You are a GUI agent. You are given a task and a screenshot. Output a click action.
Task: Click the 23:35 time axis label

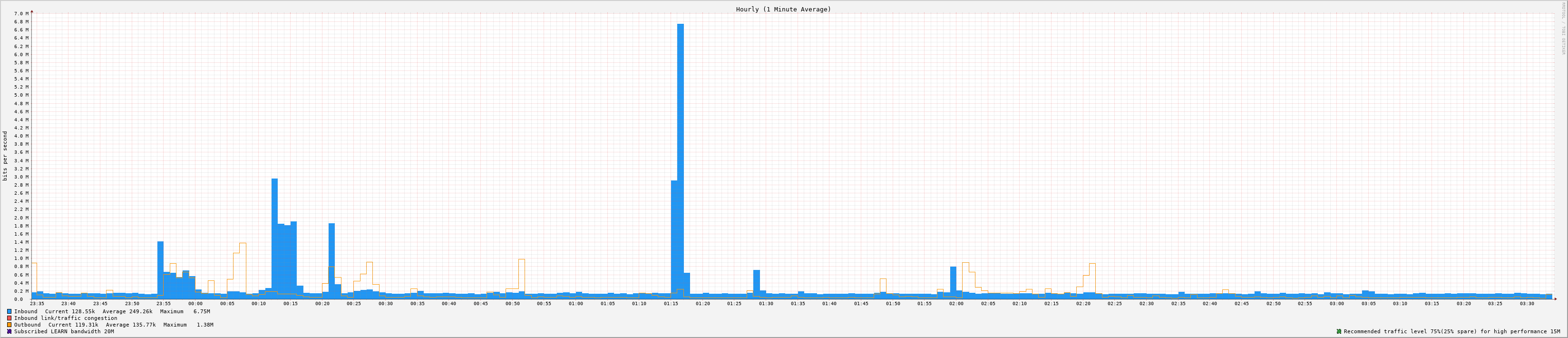pos(37,303)
